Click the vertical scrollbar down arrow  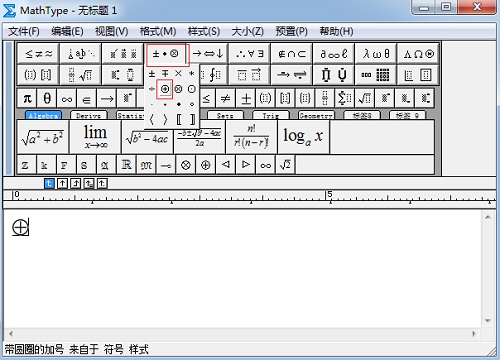488,321
